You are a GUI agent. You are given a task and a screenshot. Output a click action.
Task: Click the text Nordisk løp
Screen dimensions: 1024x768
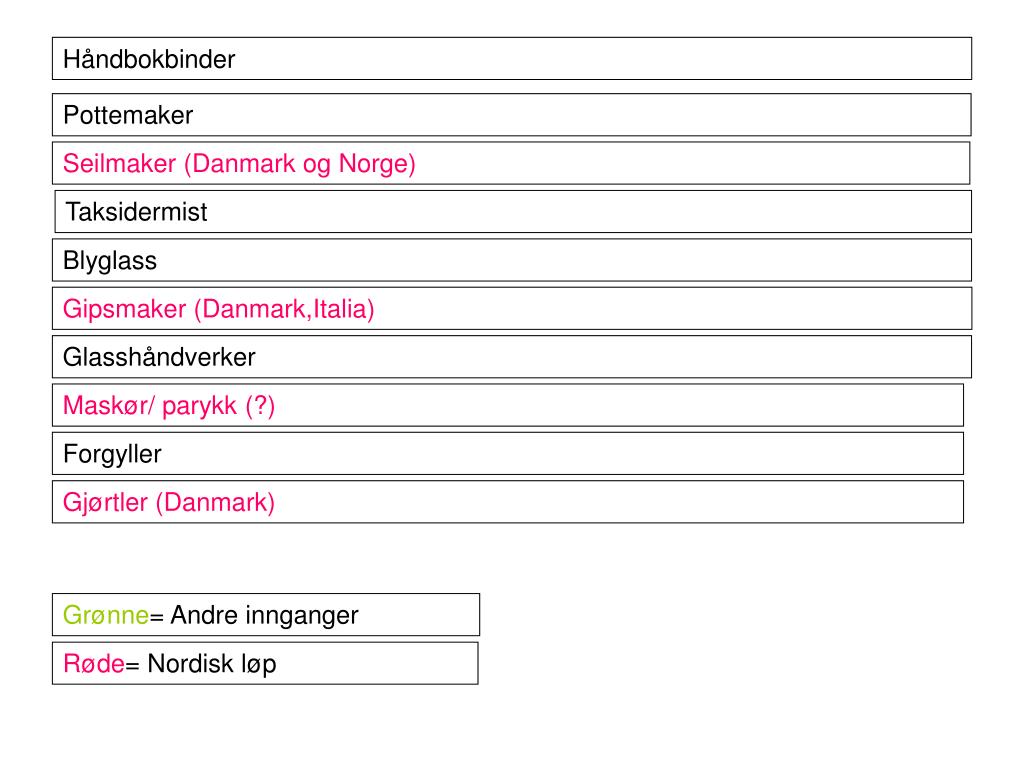pos(212,664)
